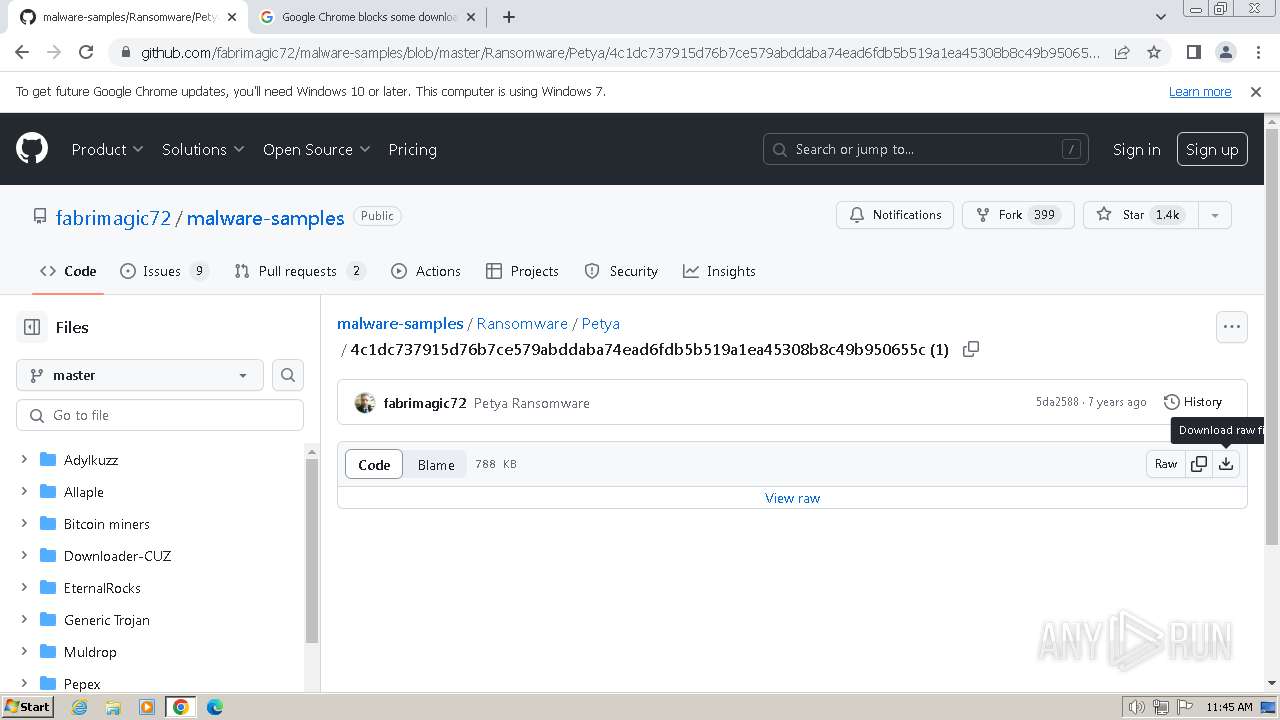The height and width of the screenshot is (720, 1280).
Task: Download the raw file icon
Action: (x=1226, y=464)
